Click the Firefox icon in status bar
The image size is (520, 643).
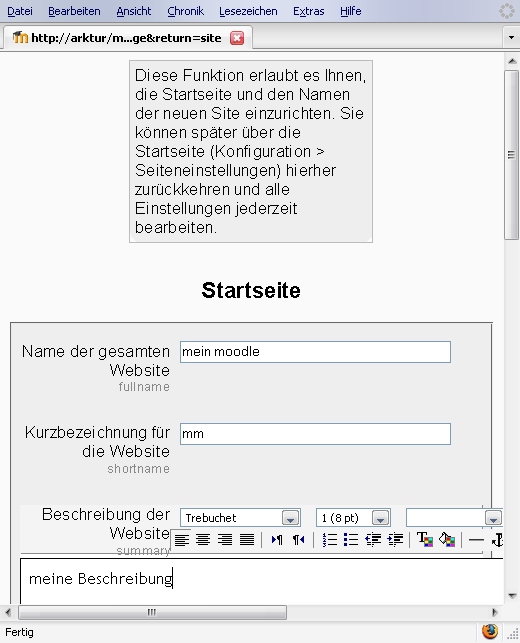click(x=490, y=631)
